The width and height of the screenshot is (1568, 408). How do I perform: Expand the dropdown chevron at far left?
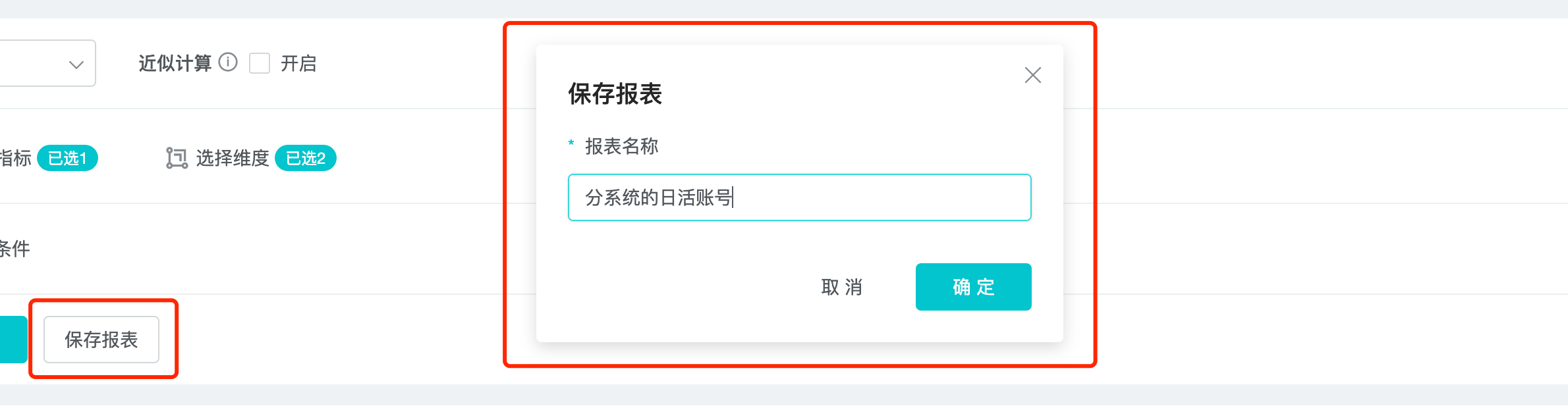click(x=76, y=64)
